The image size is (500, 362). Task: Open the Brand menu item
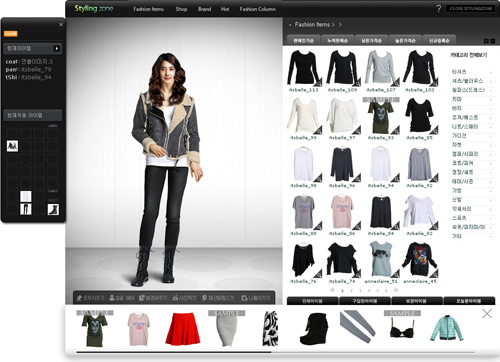(204, 9)
